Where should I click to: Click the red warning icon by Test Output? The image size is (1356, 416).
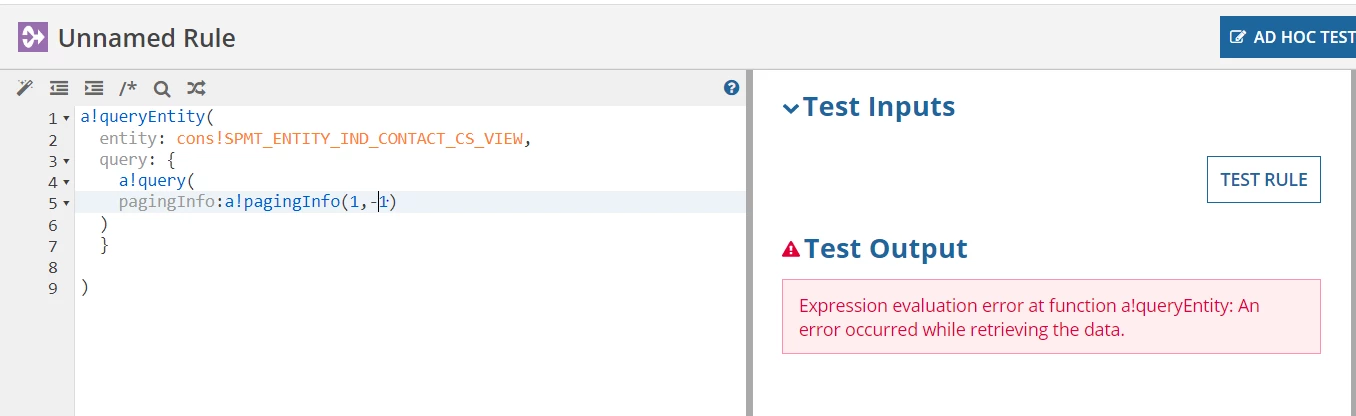click(x=791, y=249)
